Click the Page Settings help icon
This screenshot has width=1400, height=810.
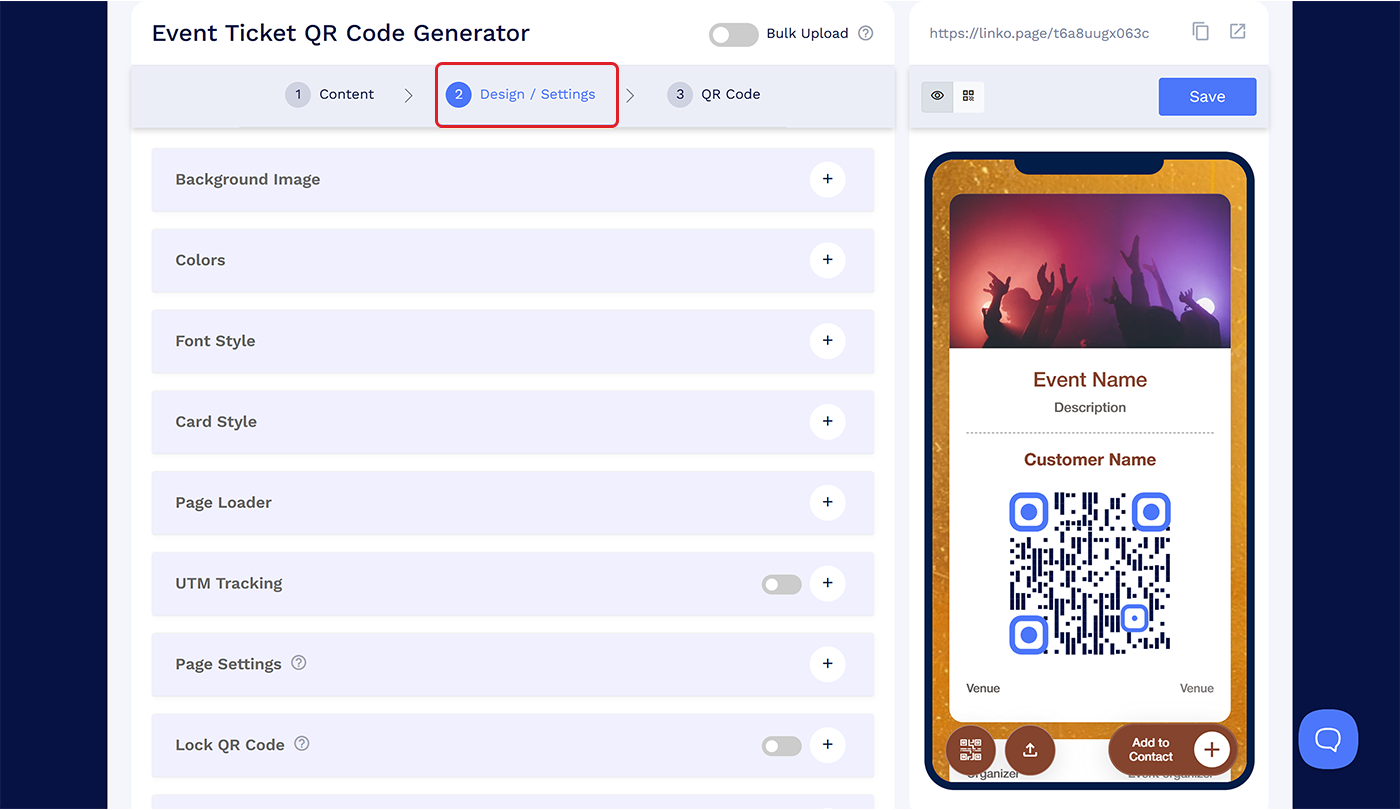click(x=298, y=663)
